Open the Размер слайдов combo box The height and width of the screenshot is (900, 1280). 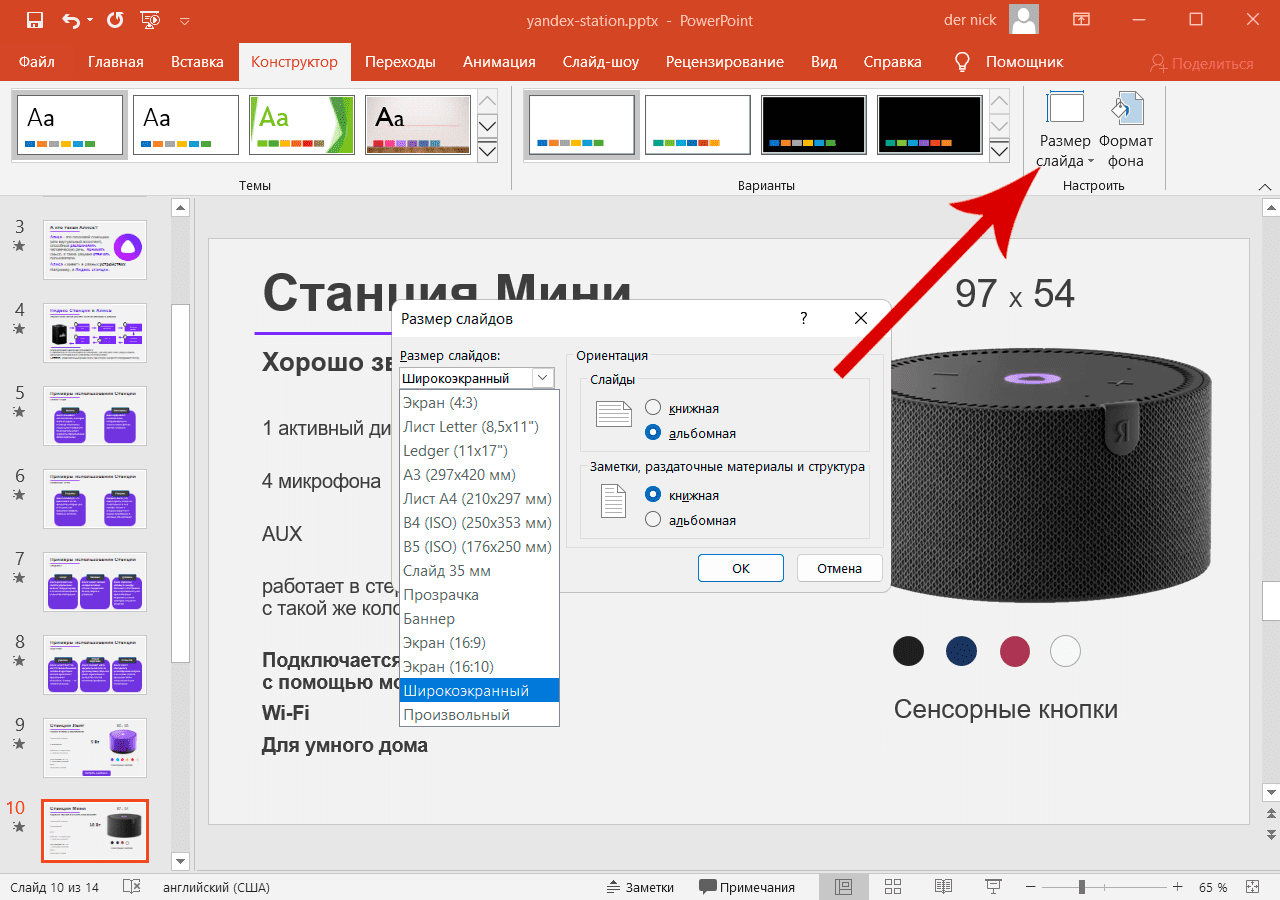477,378
